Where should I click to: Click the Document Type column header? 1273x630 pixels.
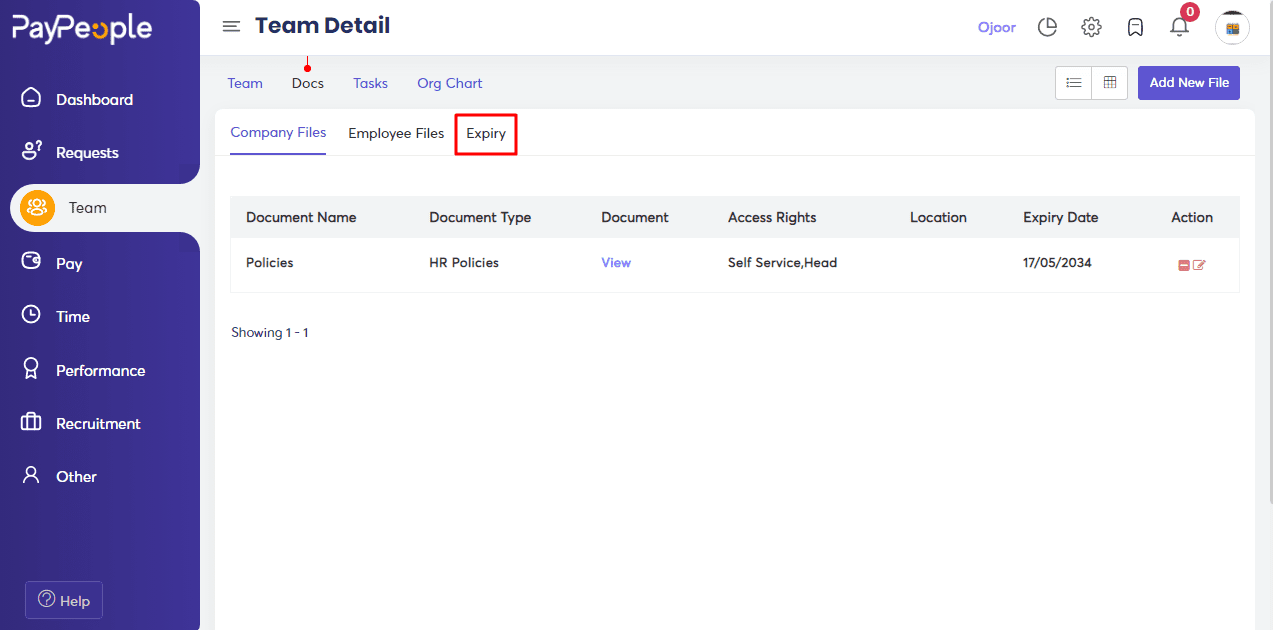coord(480,217)
